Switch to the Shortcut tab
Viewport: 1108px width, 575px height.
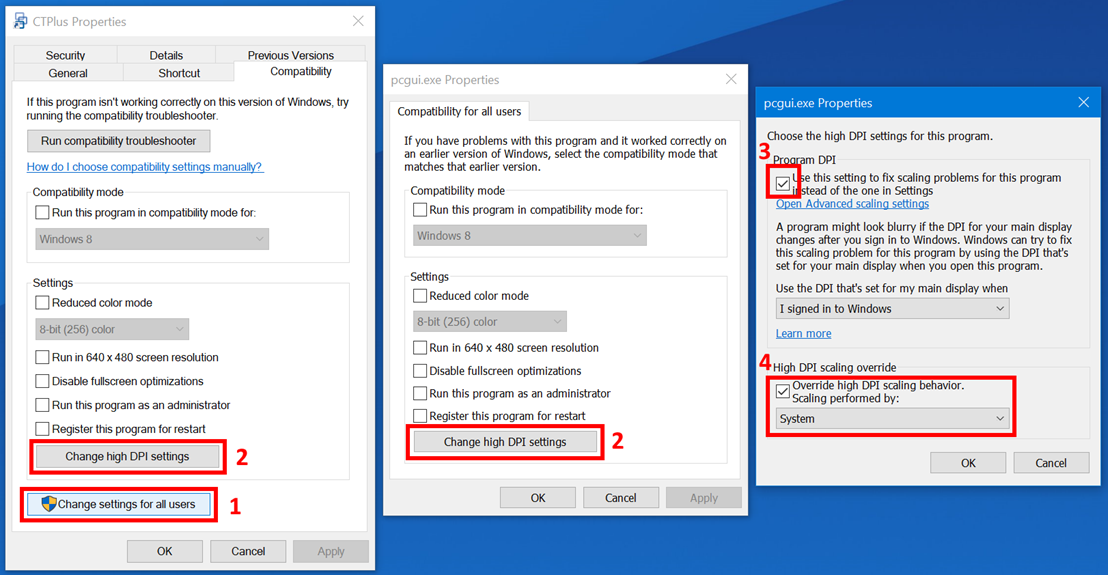(179, 73)
